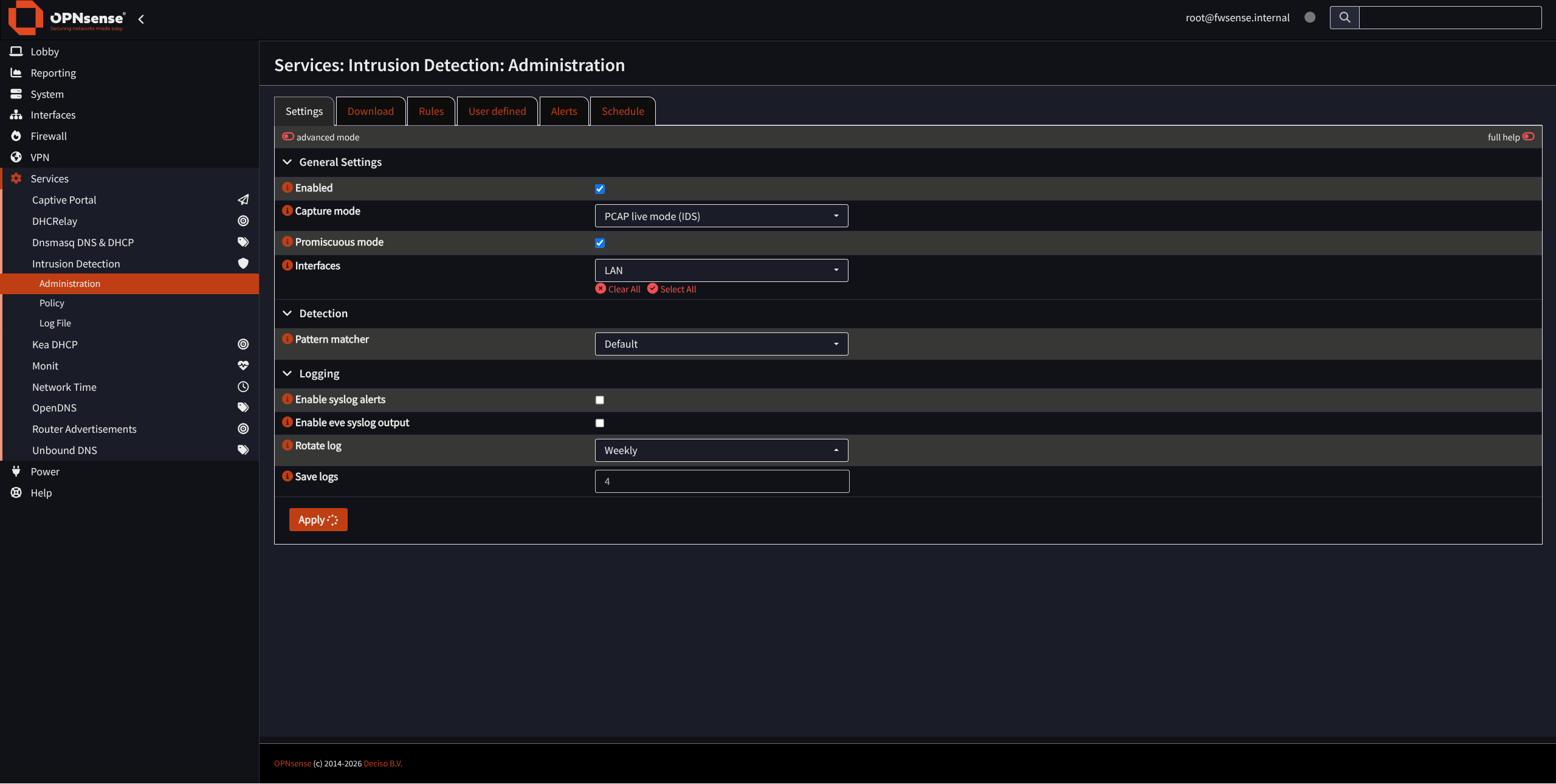
Task: Click the Monit heartbeat icon
Action: [x=243, y=366]
